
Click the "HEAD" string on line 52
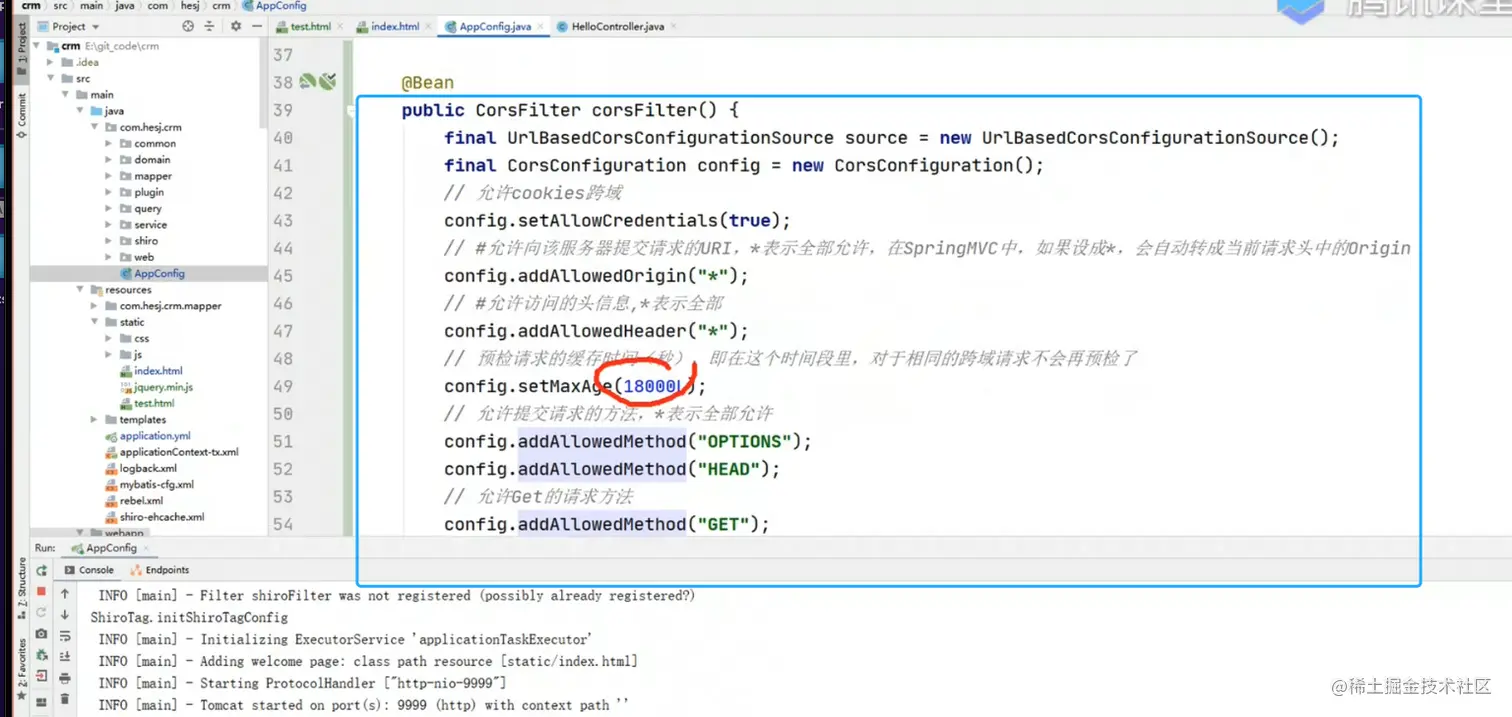pyautogui.click(x=729, y=469)
